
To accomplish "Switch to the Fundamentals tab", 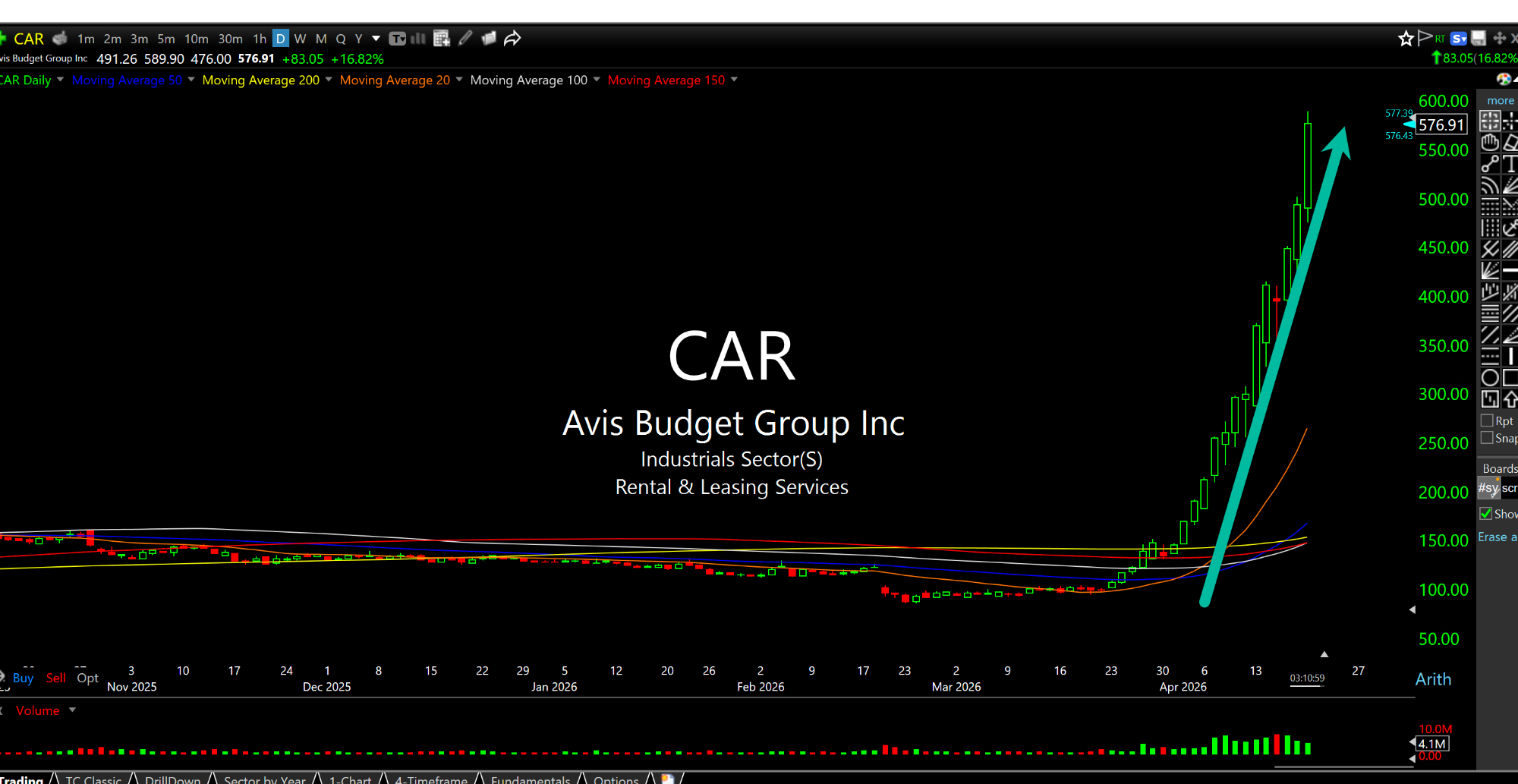I will [530, 779].
